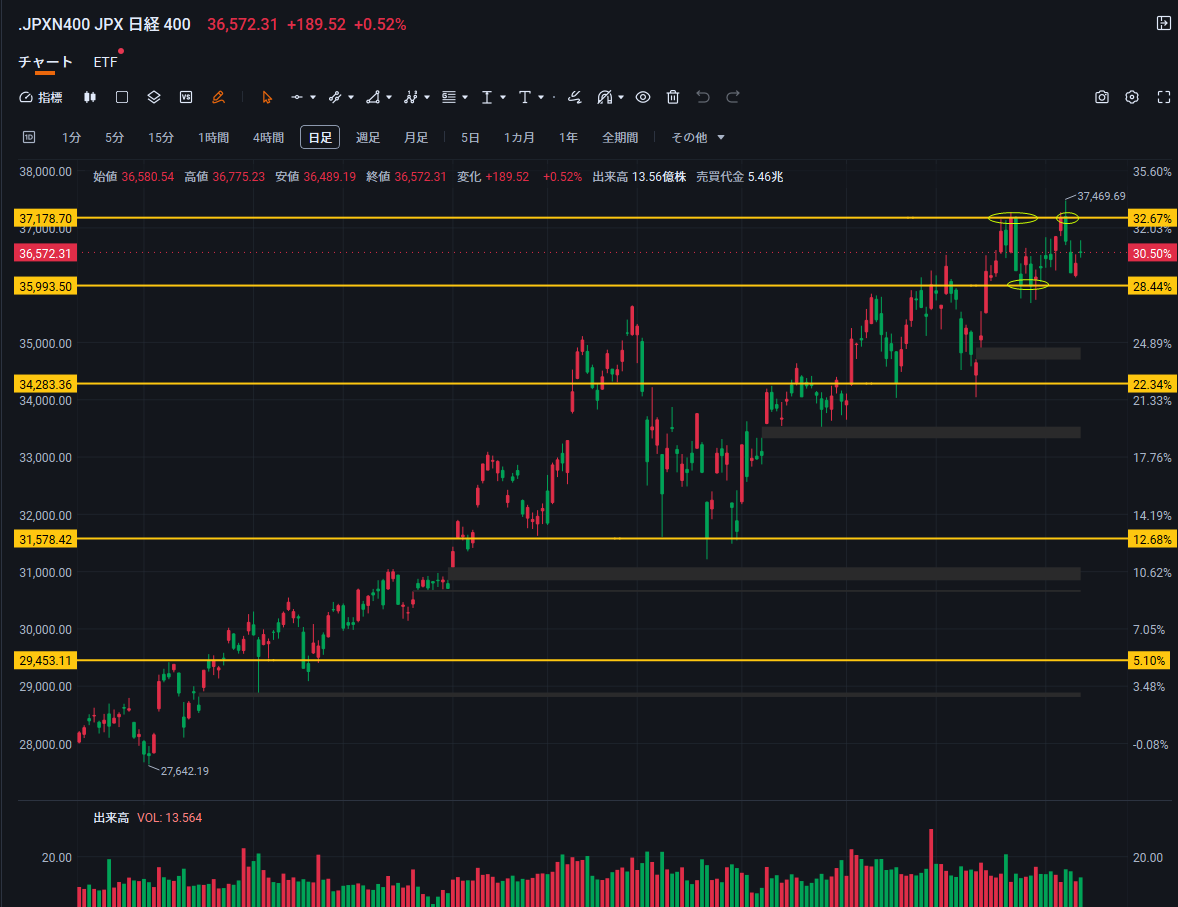Expand the pattern tool dropdown arrow
The height and width of the screenshot is (907, 1178).
tap(427, 97)
